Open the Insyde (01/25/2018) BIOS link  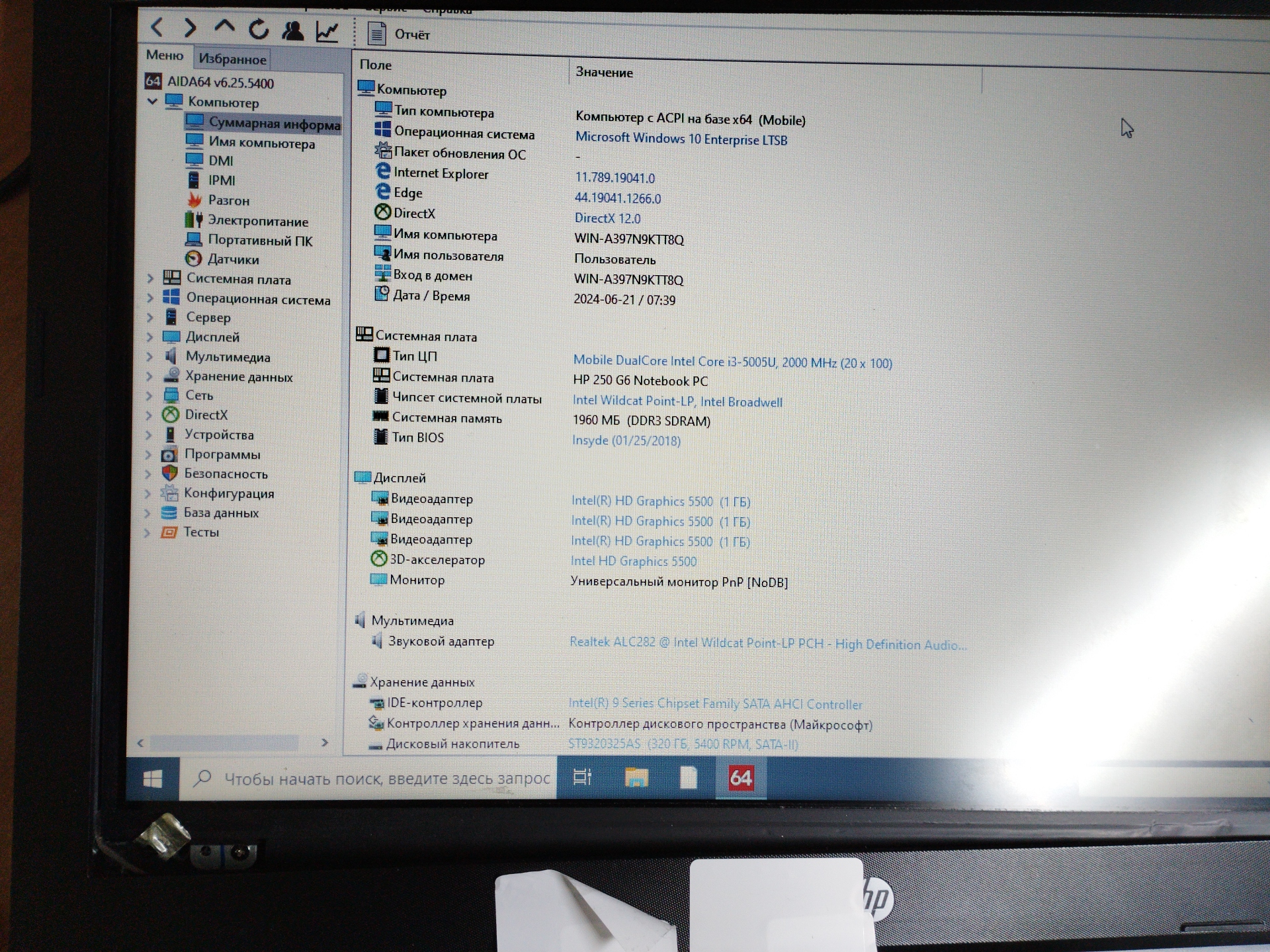(626, 440)
